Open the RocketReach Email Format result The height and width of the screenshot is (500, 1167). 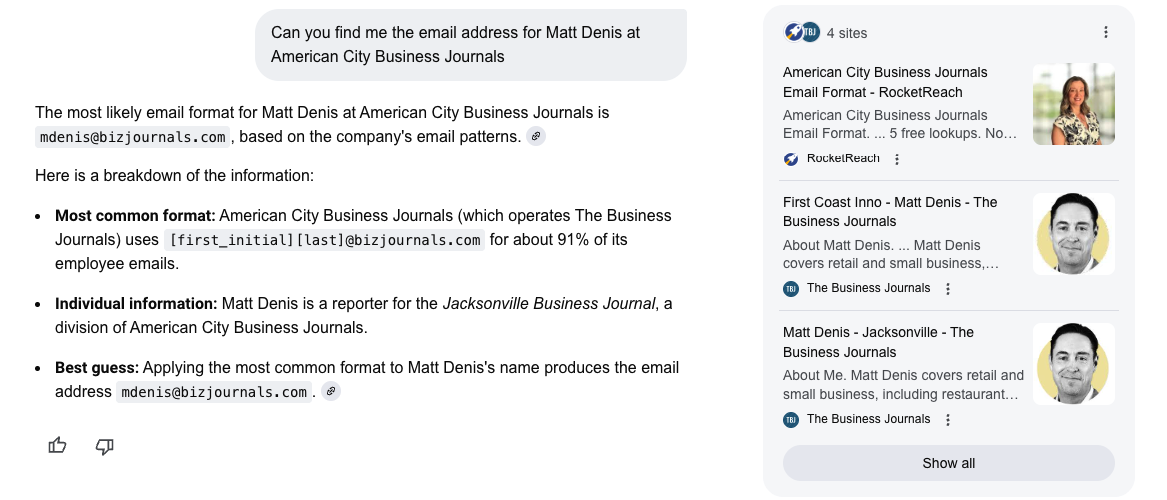pos(885,82)
